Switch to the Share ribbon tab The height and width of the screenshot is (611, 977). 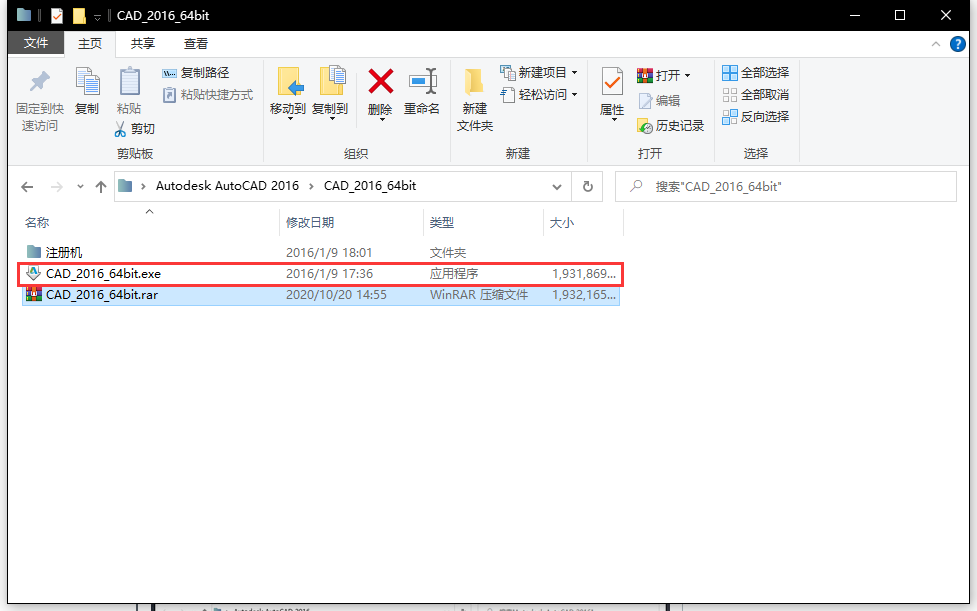[x=143, y=44]
